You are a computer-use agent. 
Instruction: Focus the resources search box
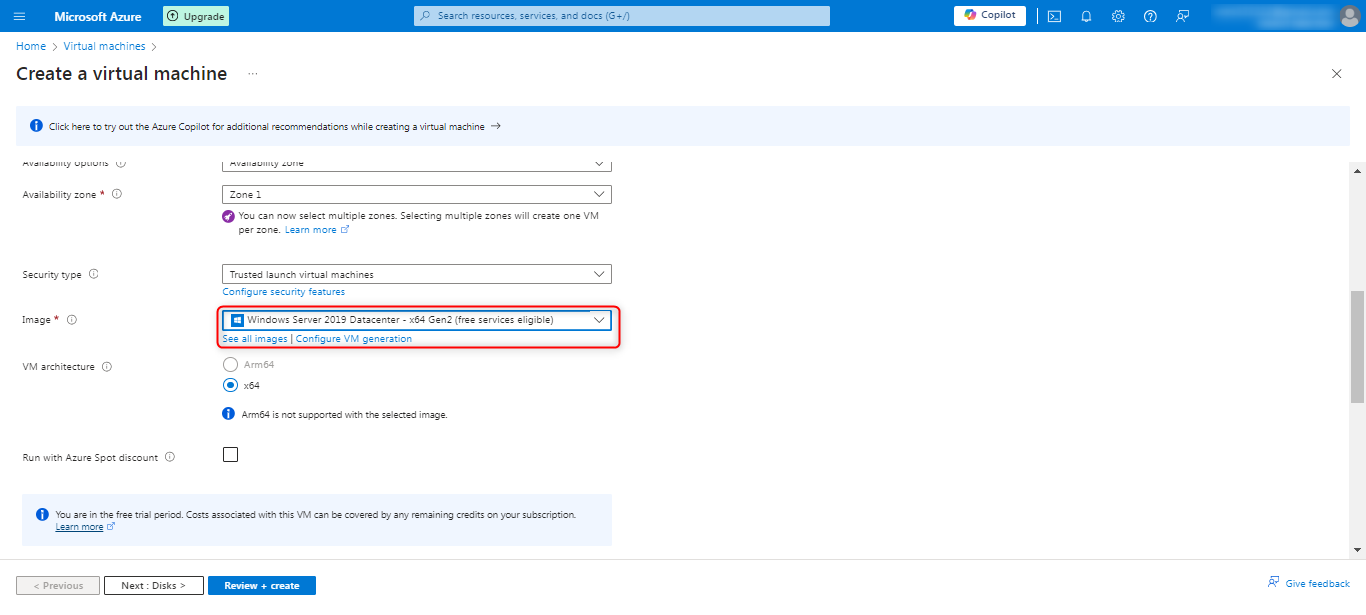point(622,16)
